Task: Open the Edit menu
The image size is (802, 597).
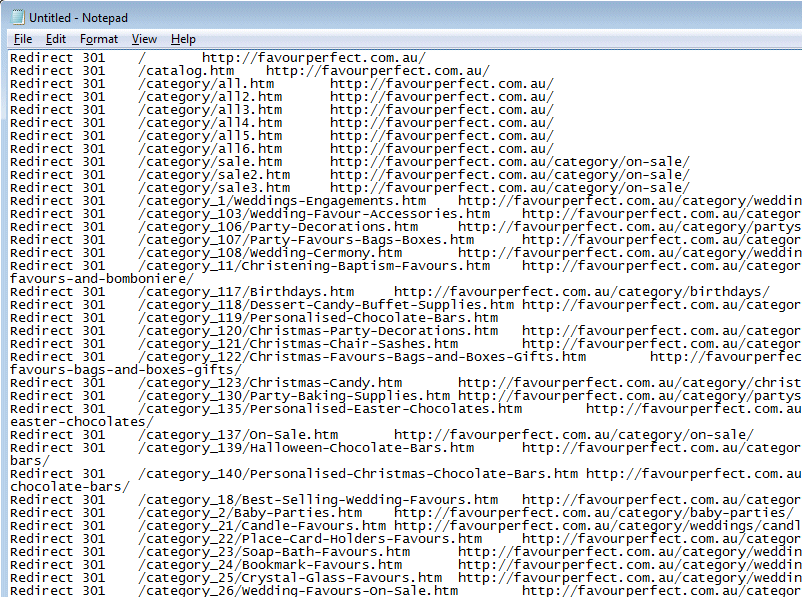Action: pos(56,39)
